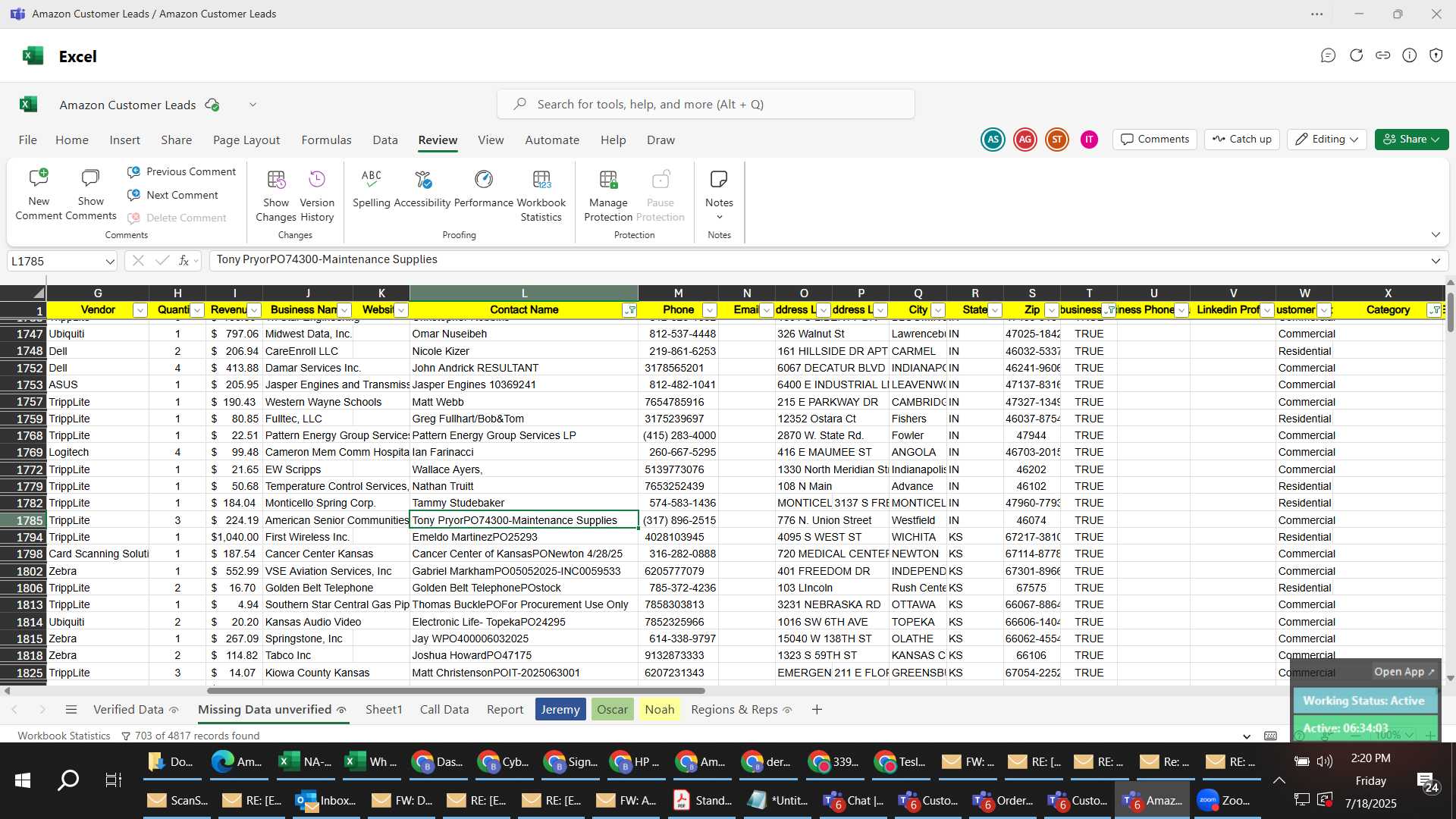This screenshot has height=819, width=1456.
Task: Click Workbook Statistics in status bar
Action: point(64,736)
